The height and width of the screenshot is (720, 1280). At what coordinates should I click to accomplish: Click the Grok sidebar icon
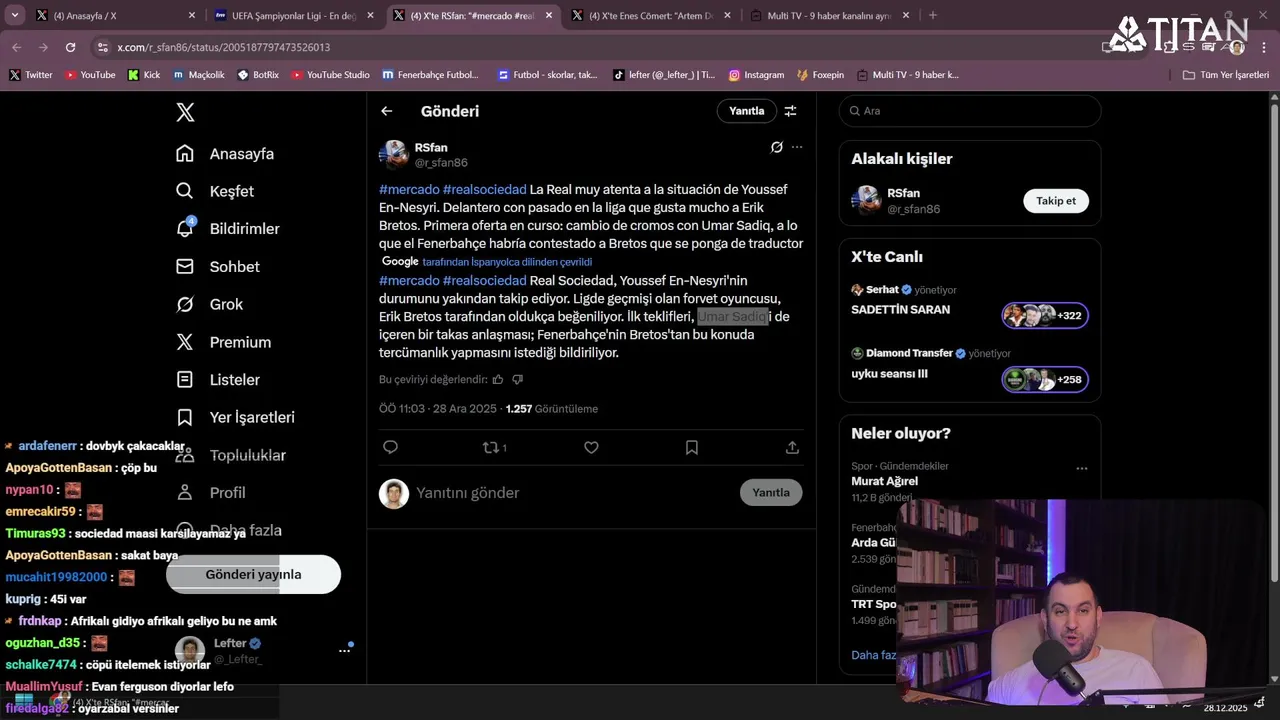point(185,304)
